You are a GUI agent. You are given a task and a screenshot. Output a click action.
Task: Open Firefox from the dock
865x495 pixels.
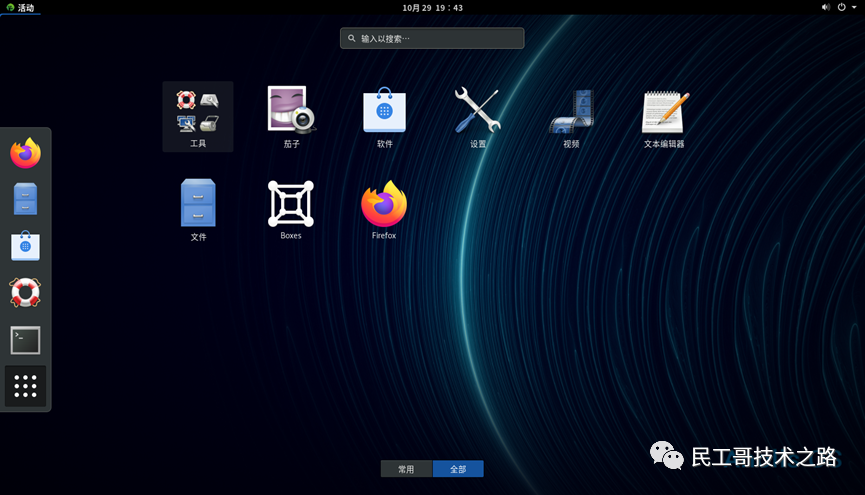(x=25, y=153)
